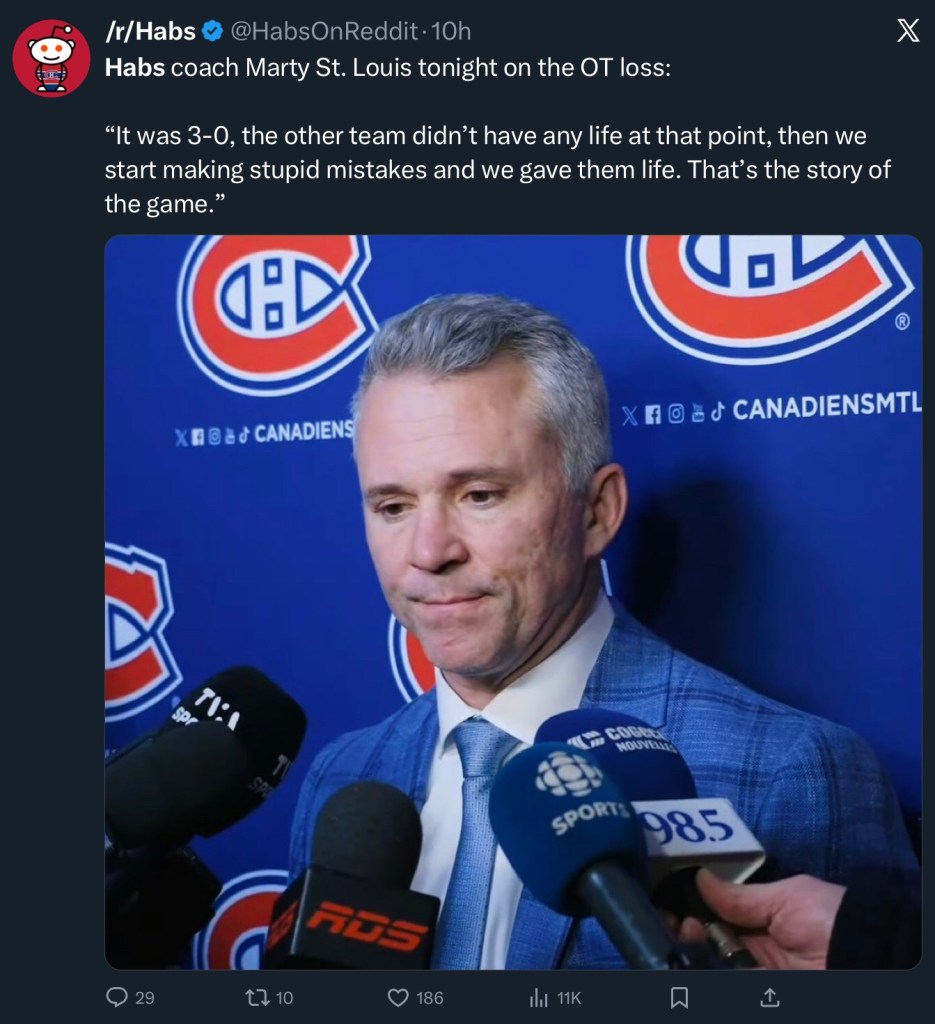Reply to the tweet via speech bubble icon
The width and height of the screenshot is (935, 1024).
pos(117,997)
